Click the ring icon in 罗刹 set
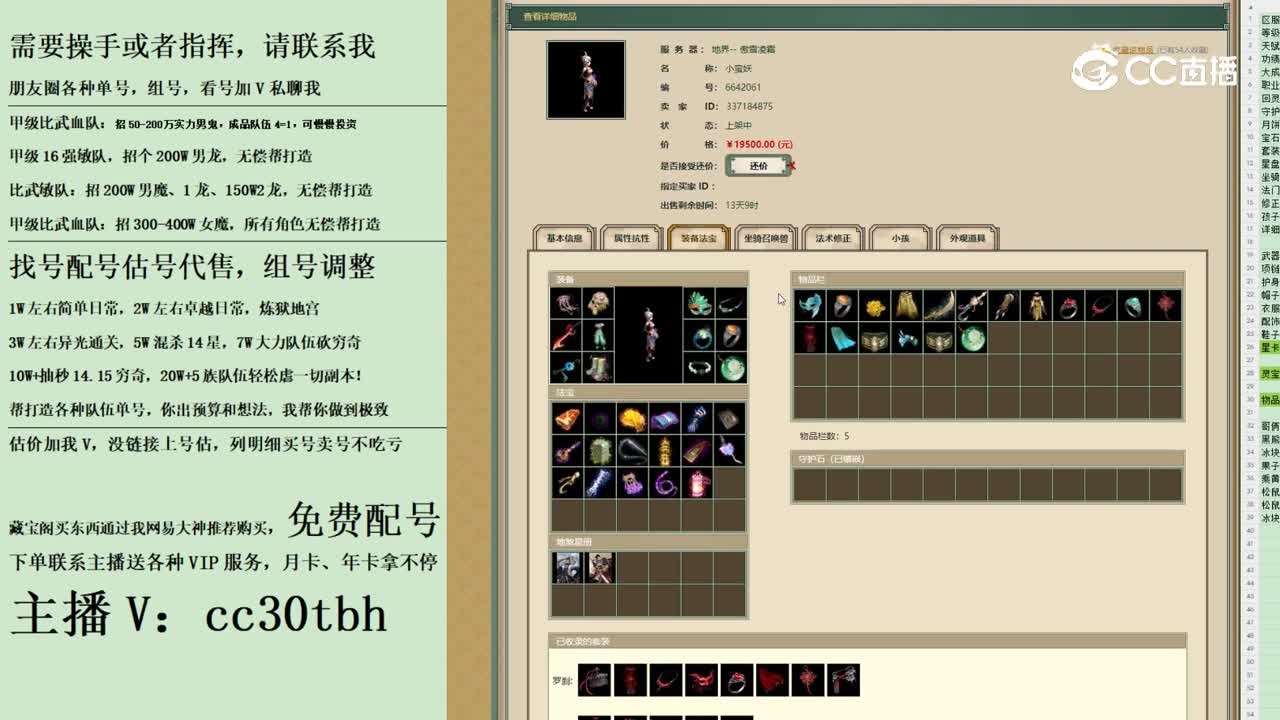 point(737,680)
